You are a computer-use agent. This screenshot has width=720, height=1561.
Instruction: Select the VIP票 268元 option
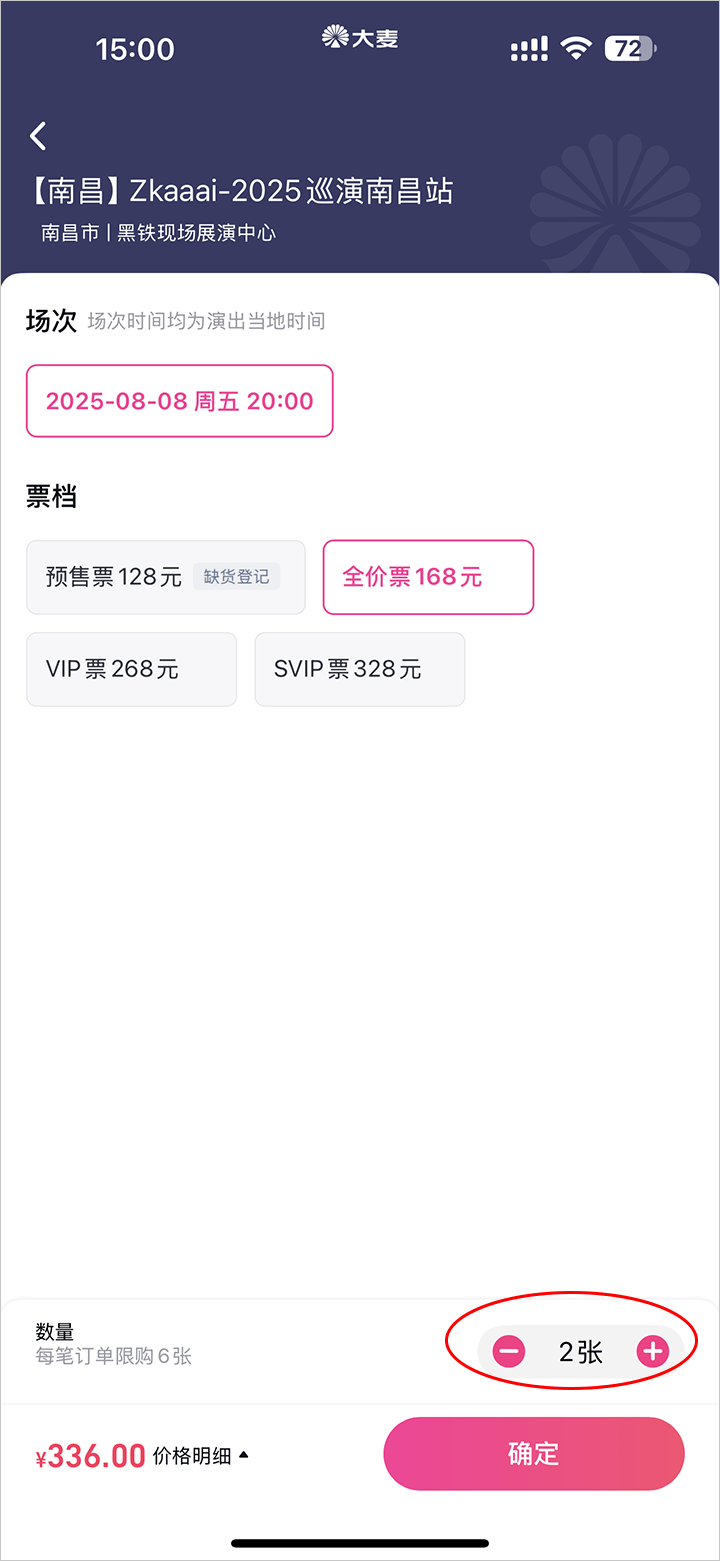point(131,669)
